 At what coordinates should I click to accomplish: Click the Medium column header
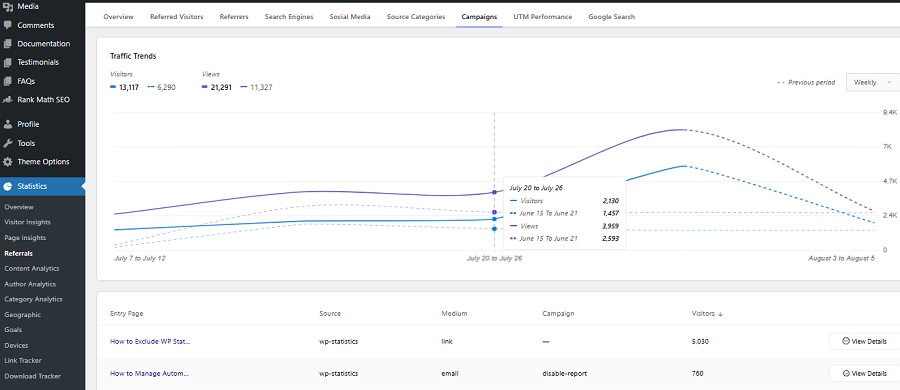pyautogui.click(x=454, y=314)
